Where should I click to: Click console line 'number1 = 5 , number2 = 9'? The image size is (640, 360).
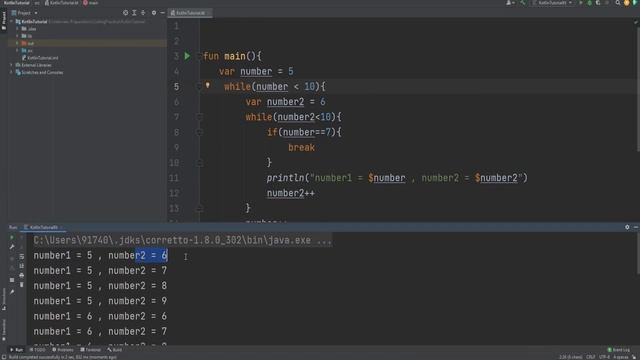click(100, 301)
